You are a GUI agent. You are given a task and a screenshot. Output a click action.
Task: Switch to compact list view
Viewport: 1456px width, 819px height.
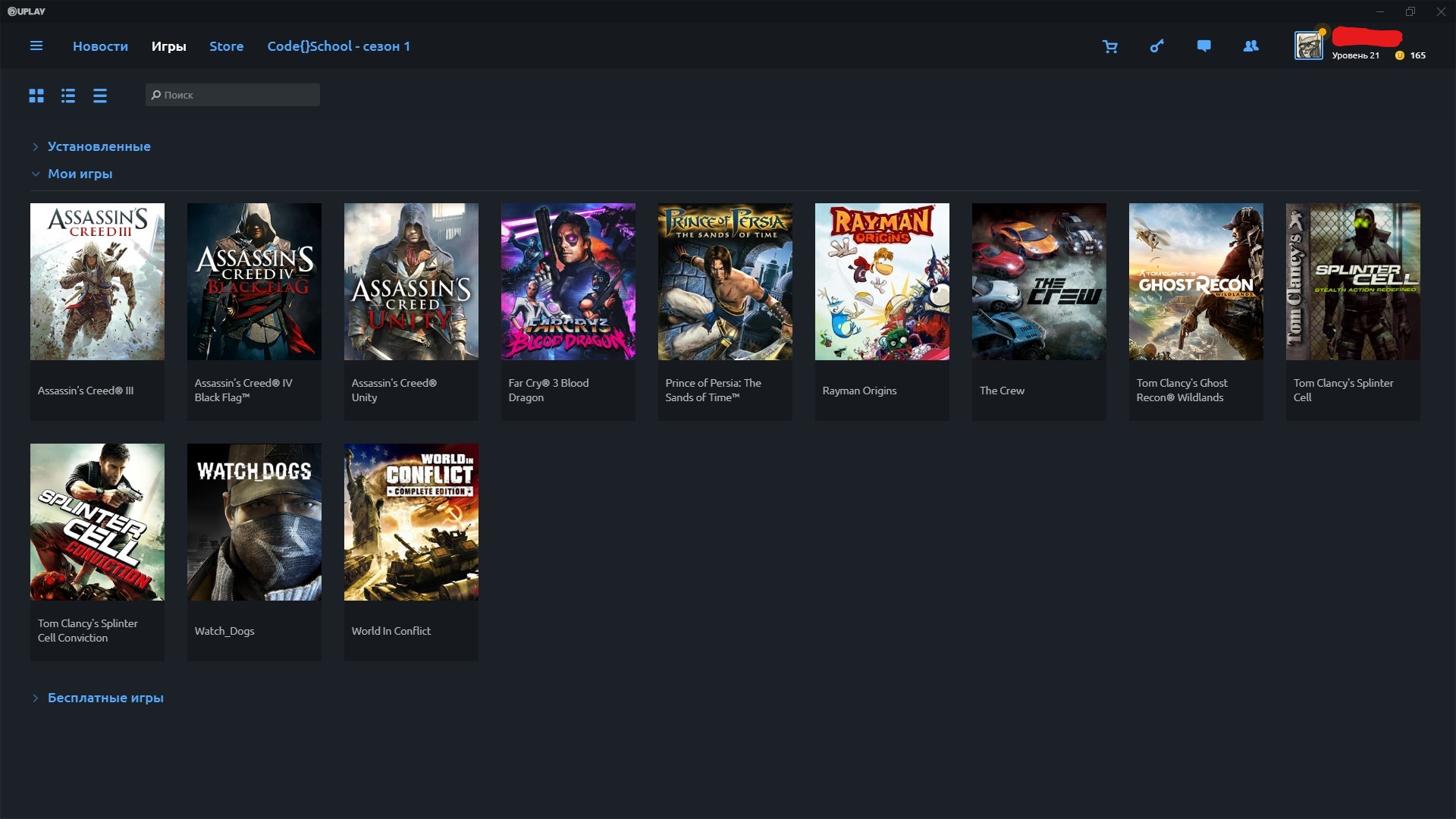[100, 96]
